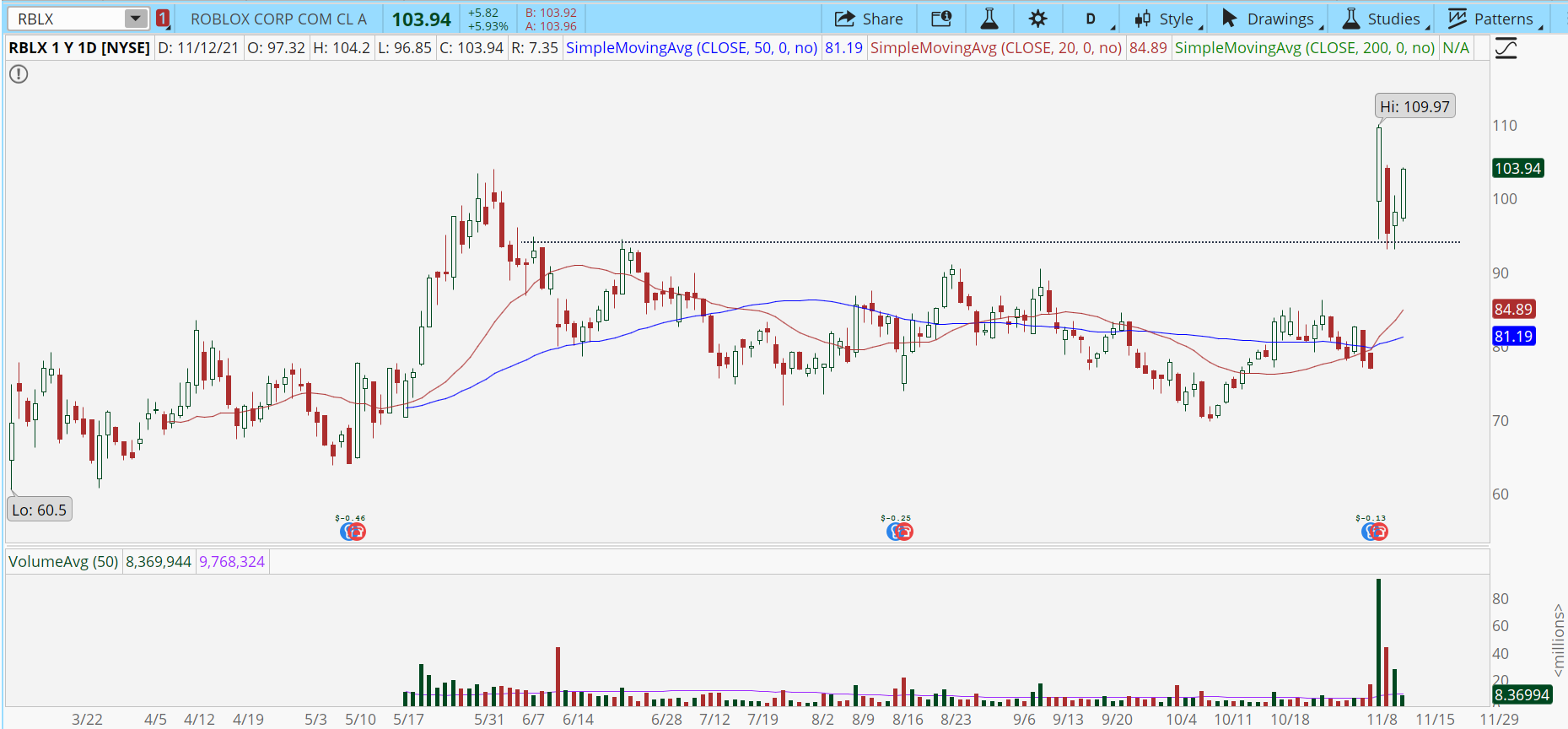Open chart settings gear icon

1037,19
